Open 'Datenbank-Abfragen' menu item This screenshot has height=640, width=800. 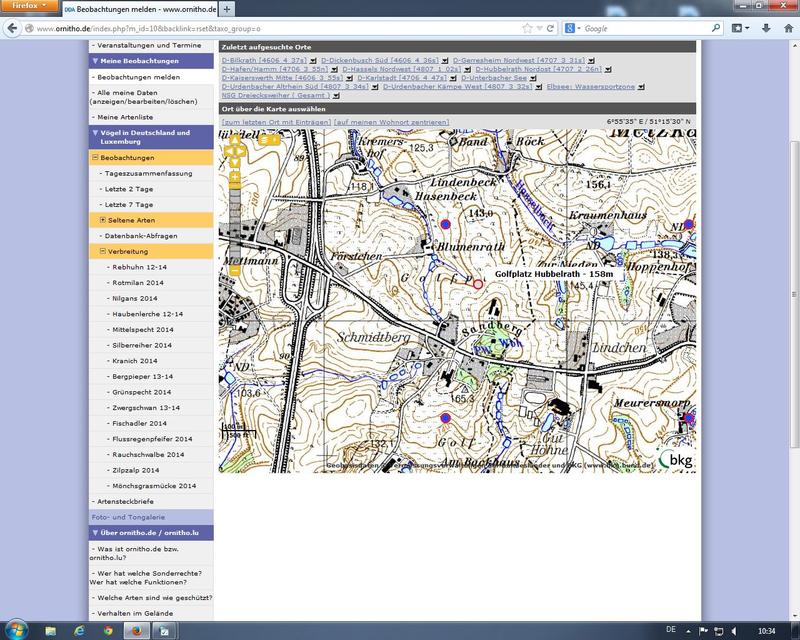point(141,236)
